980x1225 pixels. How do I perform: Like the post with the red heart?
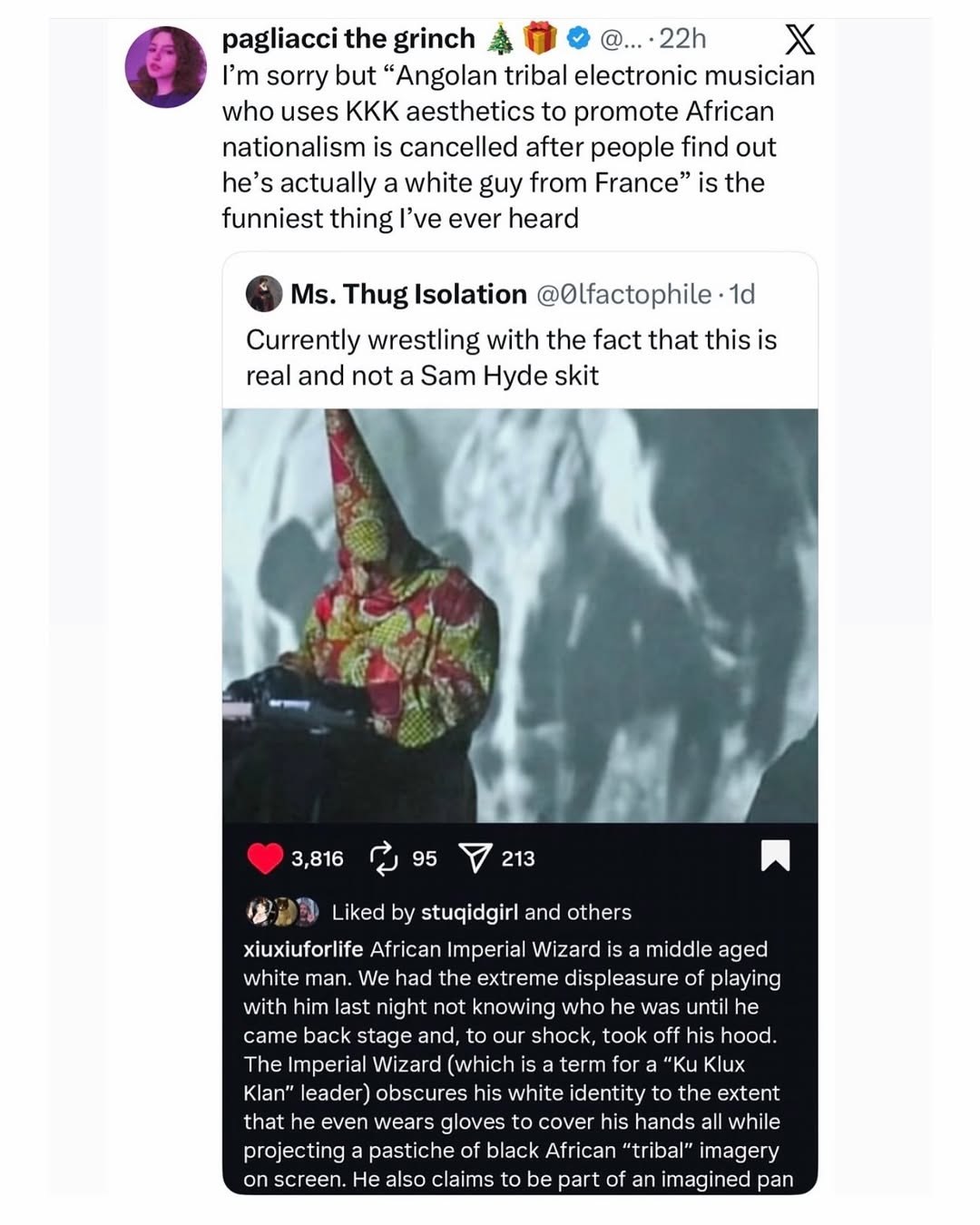tap(265, 857)
